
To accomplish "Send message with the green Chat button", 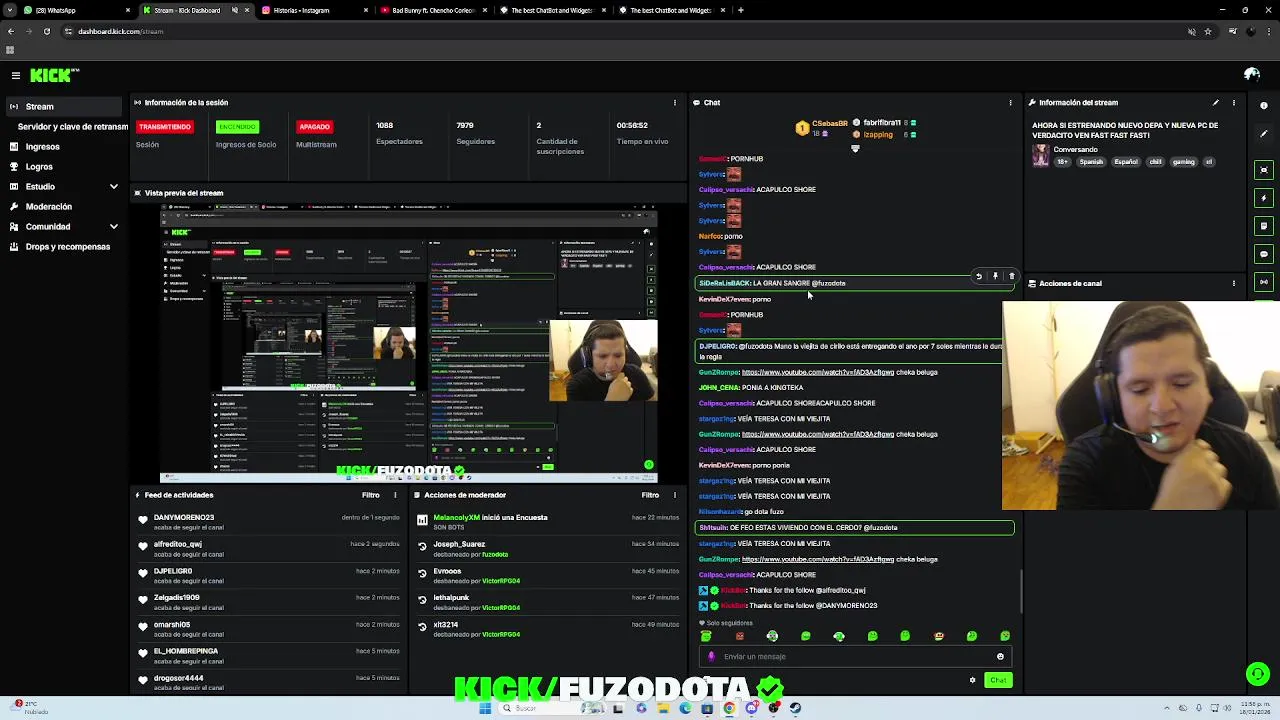I will tap(998, 680).
